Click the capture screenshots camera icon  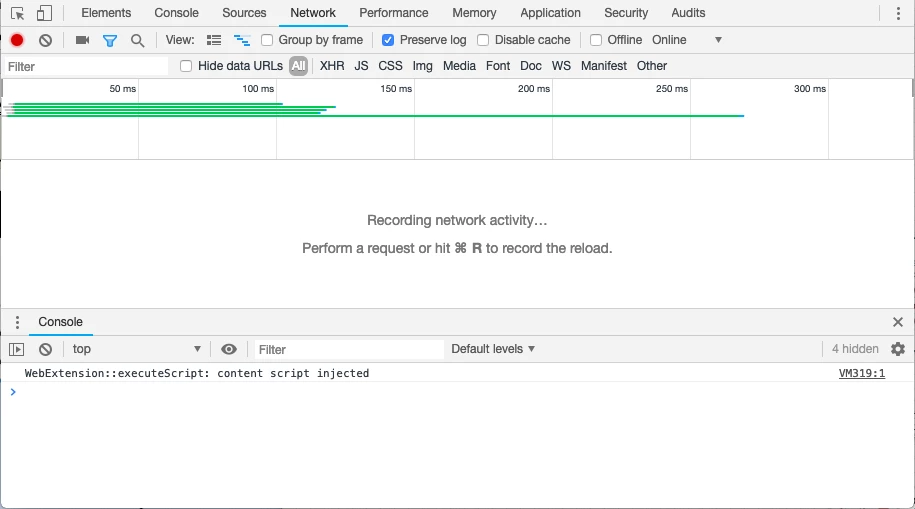[x=82, y=40]
